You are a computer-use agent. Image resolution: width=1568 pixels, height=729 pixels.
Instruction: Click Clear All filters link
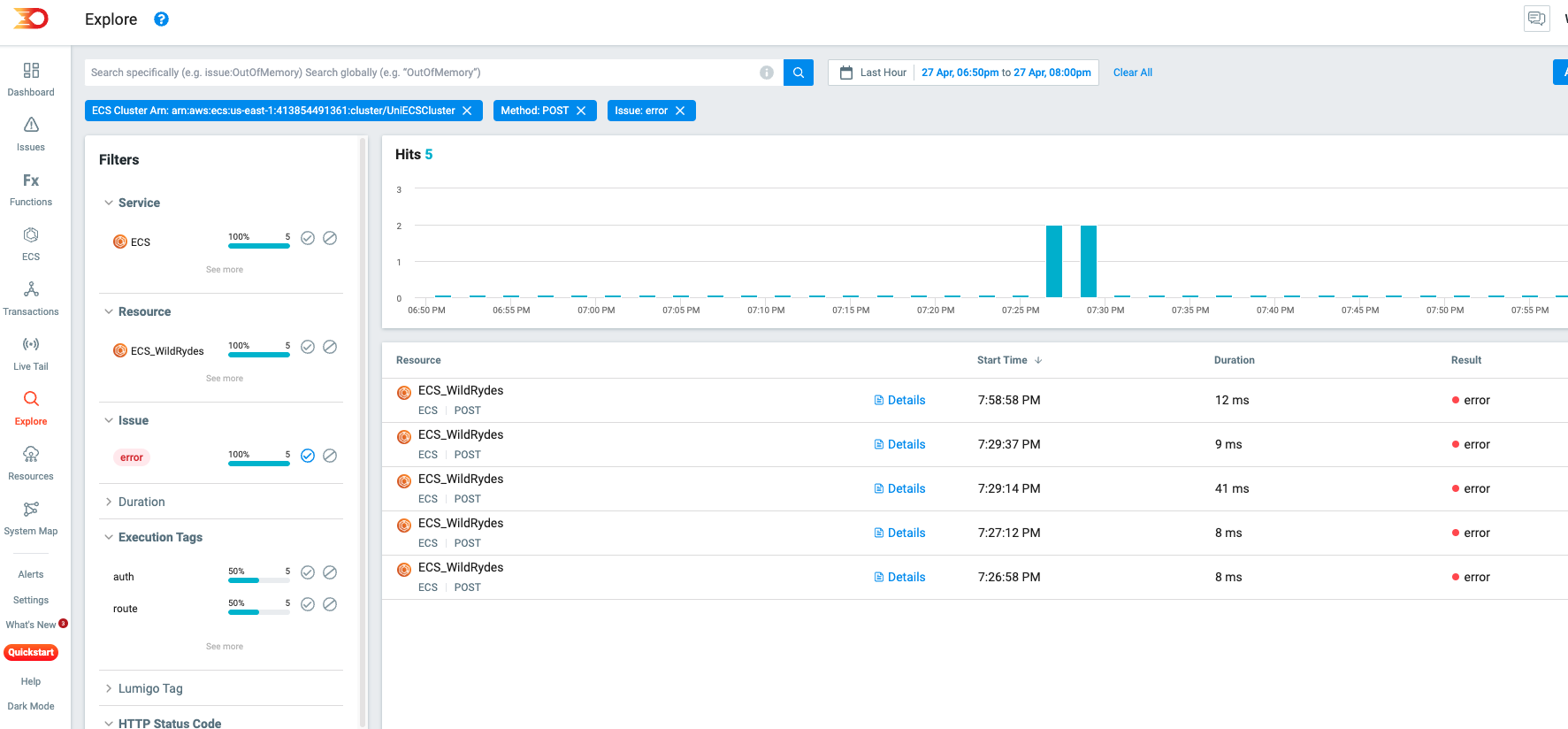click(x=1132, y=73)
